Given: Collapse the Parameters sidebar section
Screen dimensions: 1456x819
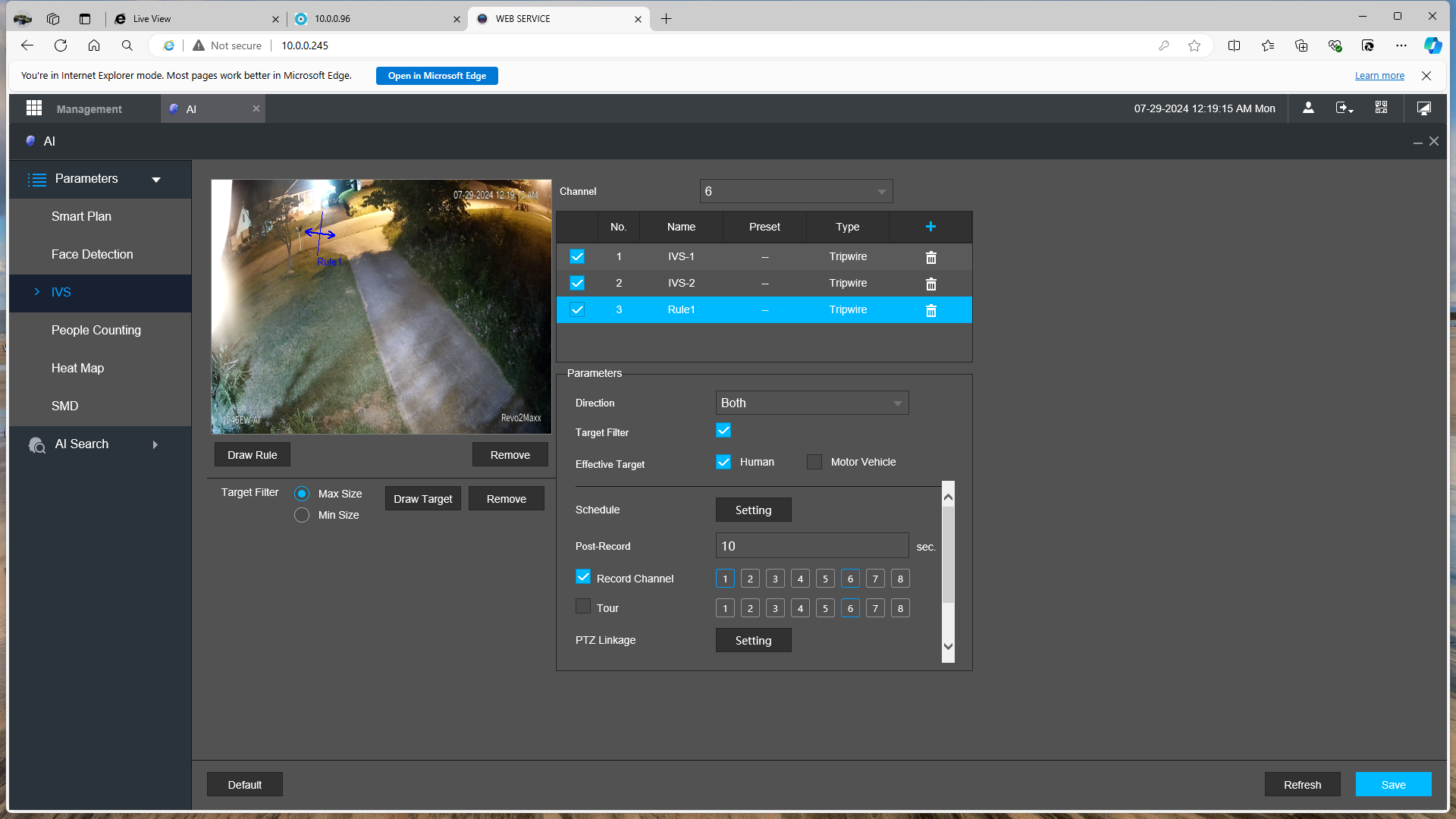Looking at the screenshot, I should 100,179.
